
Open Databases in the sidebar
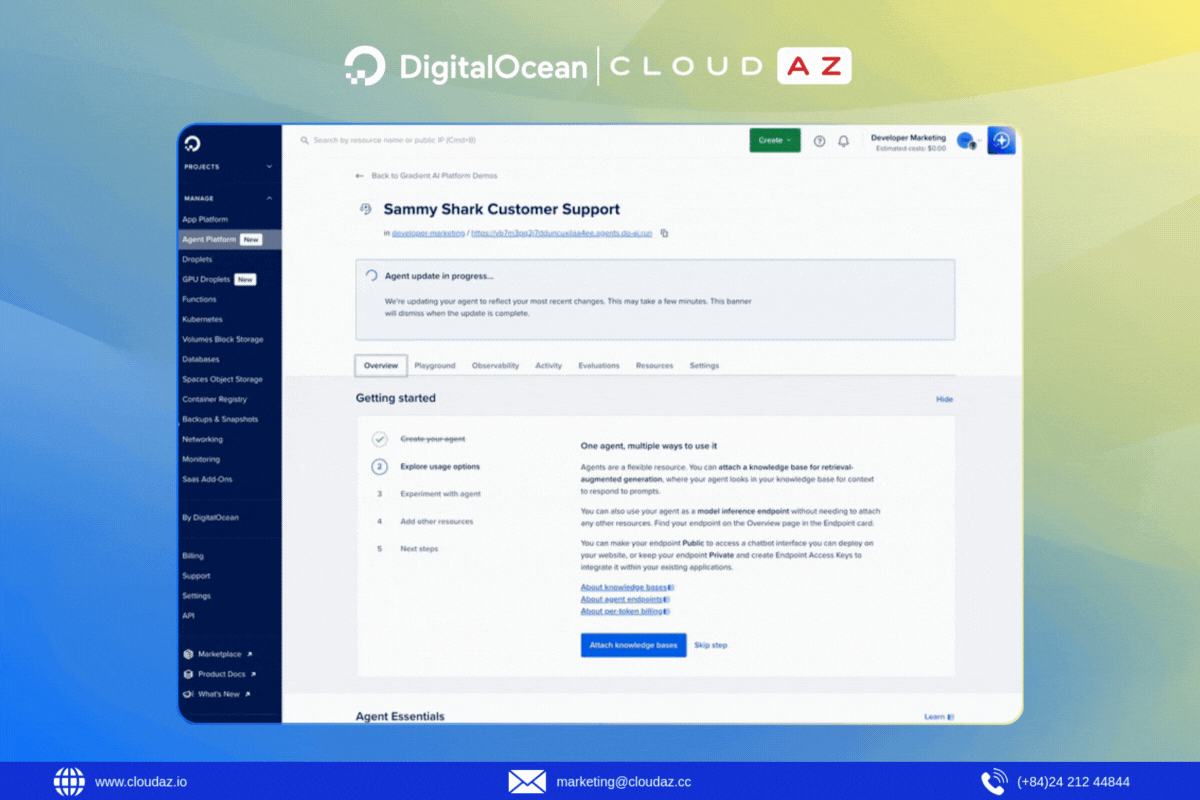click(x=201, y=359)
